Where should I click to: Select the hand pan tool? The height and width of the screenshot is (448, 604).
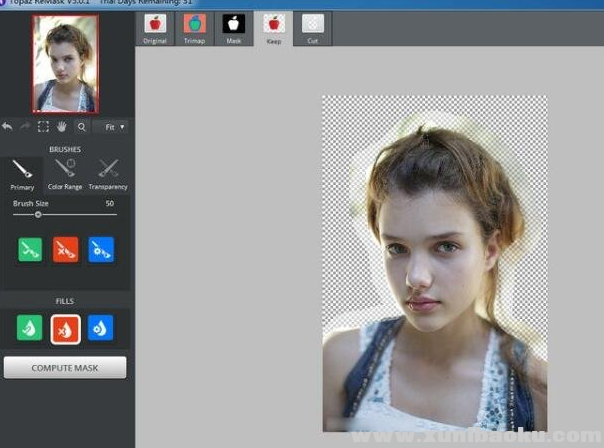61,127
